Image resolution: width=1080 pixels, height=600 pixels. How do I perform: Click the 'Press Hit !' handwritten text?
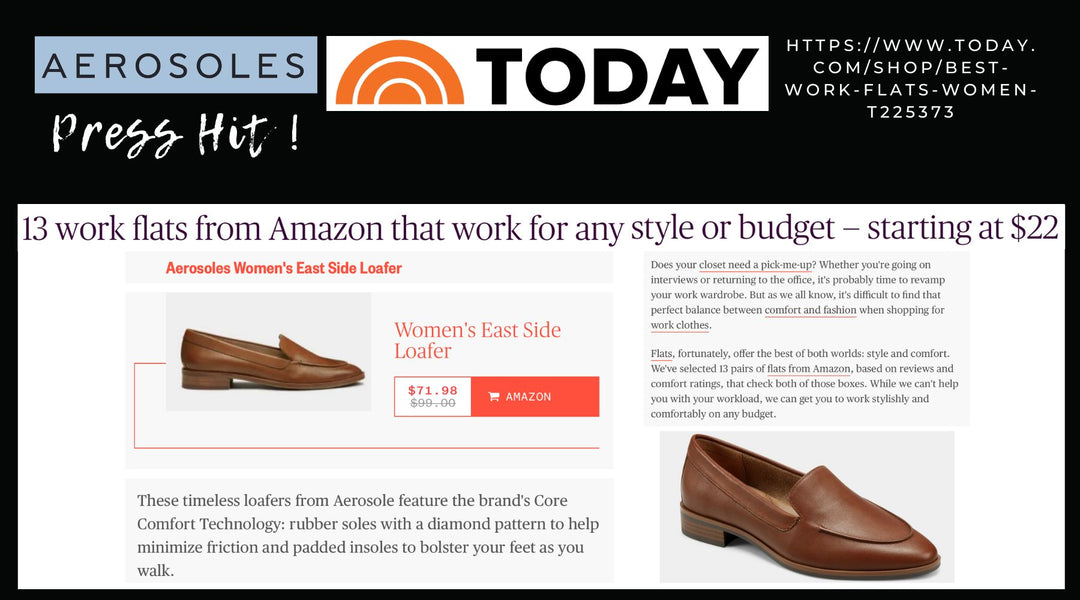[x=176, y=133]
